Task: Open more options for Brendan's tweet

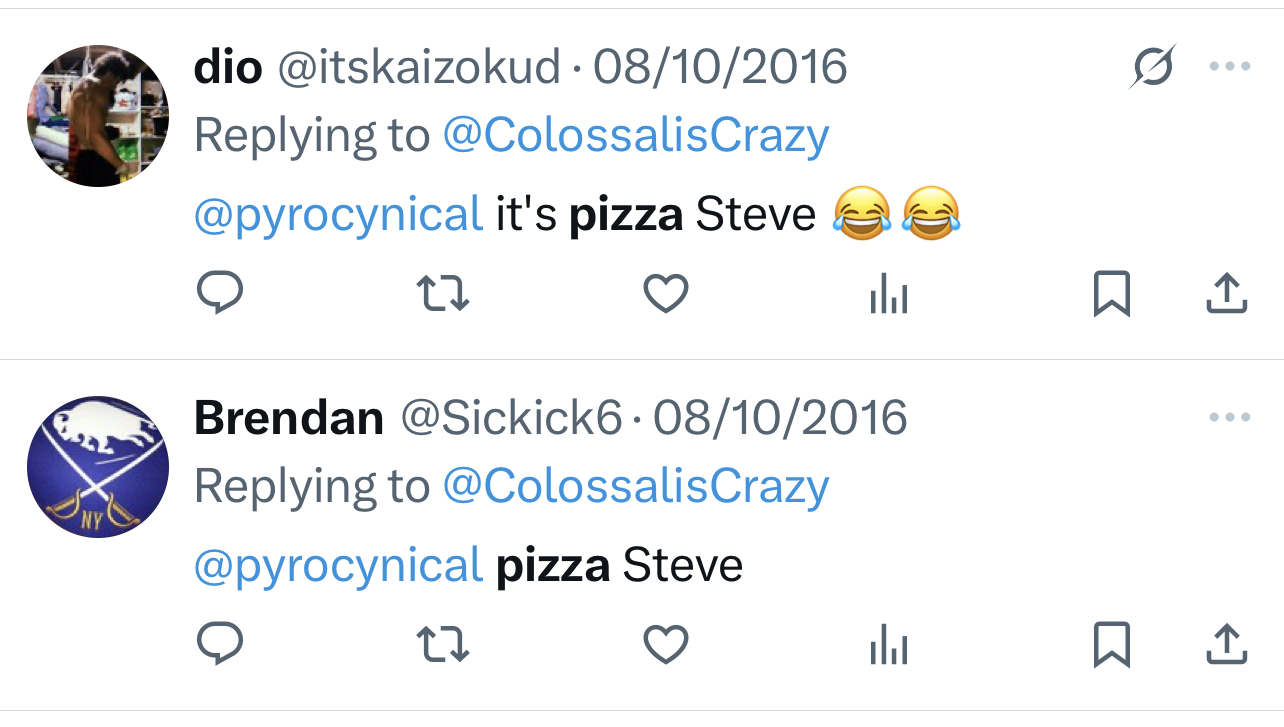Action: coord(1229,417)
